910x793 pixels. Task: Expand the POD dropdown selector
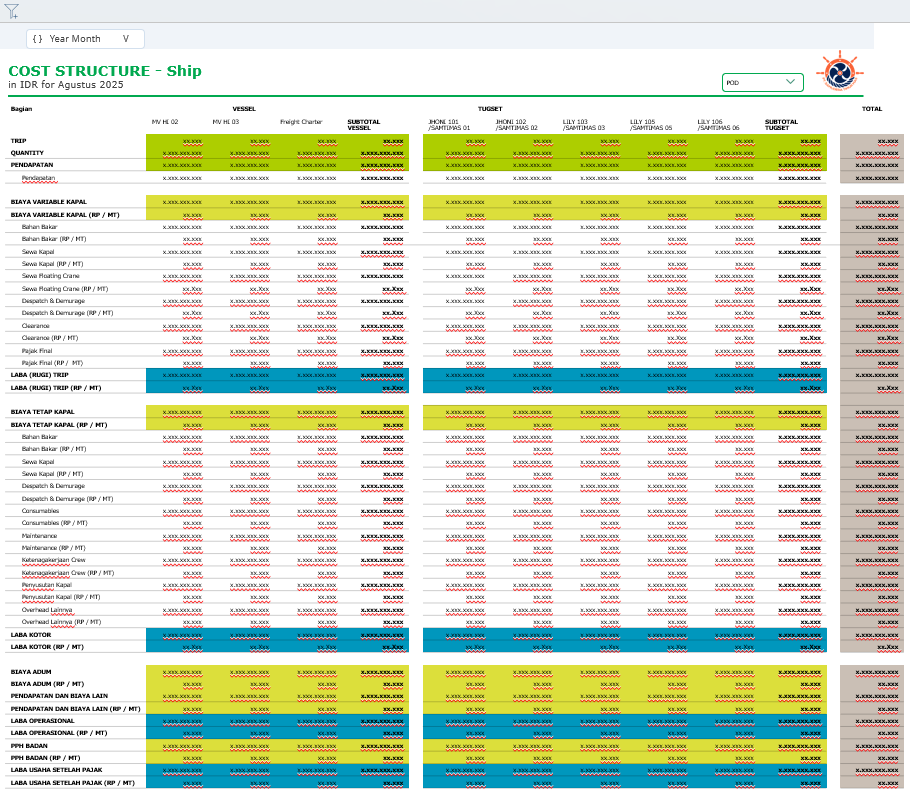[763, 82]
